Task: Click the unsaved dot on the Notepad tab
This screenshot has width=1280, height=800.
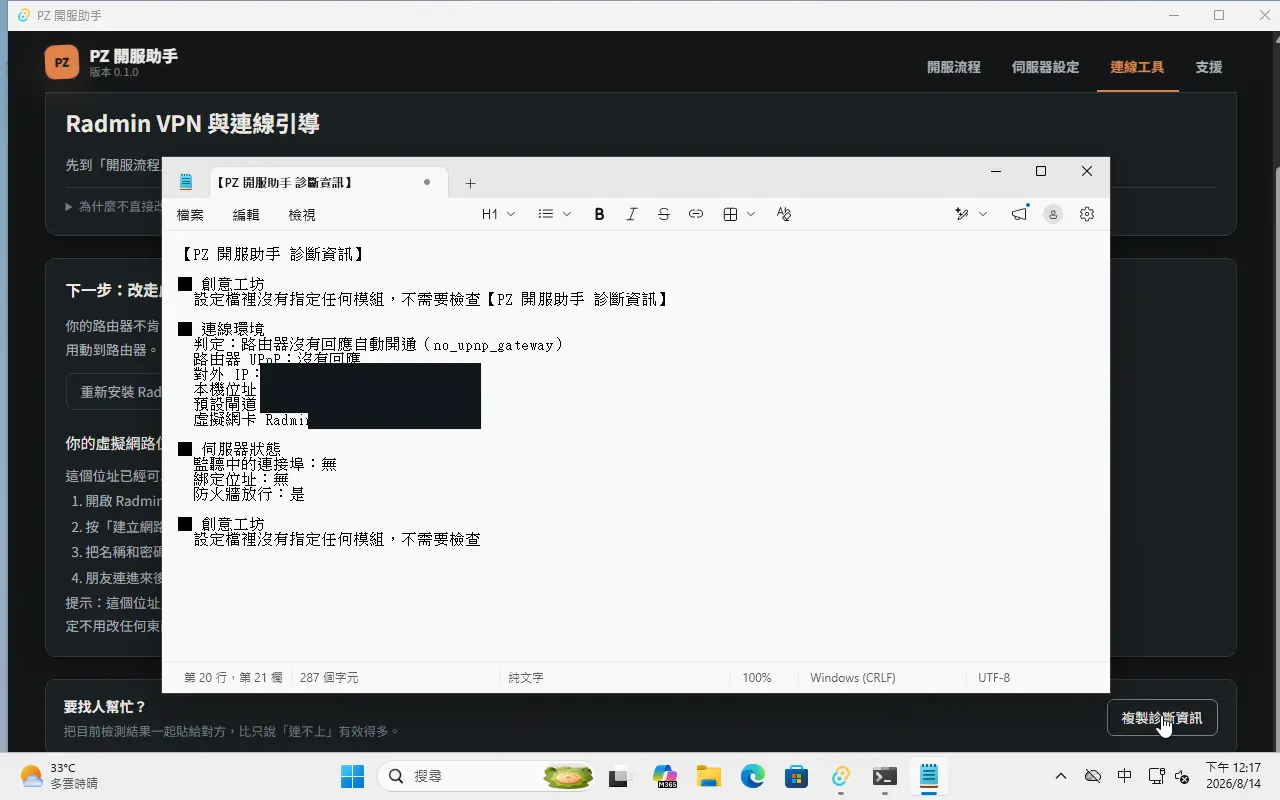Action: click(427, 182)
